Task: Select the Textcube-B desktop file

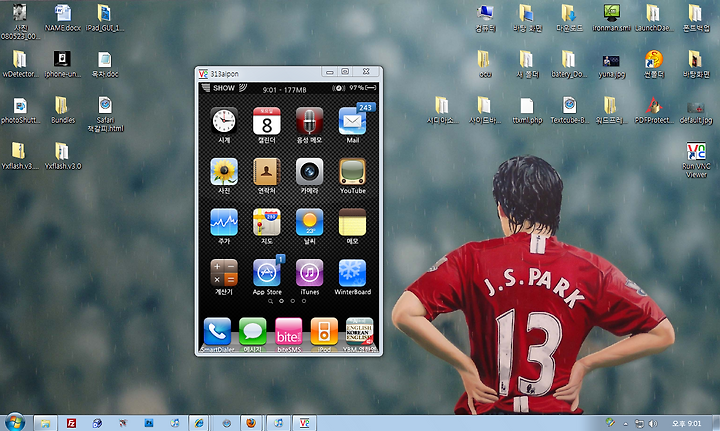Action: 569,110
